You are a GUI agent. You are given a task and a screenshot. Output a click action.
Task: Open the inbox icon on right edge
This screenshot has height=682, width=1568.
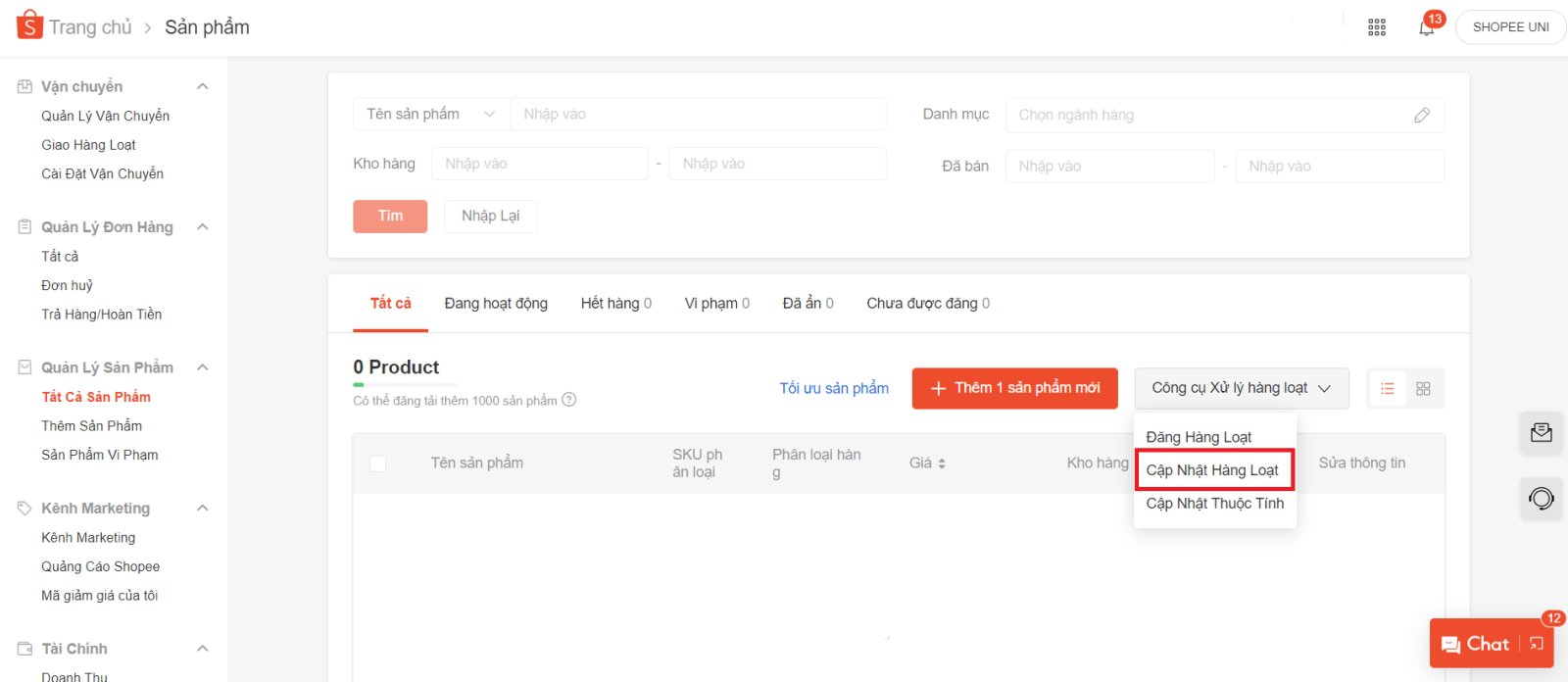[x=1541, y=432]
